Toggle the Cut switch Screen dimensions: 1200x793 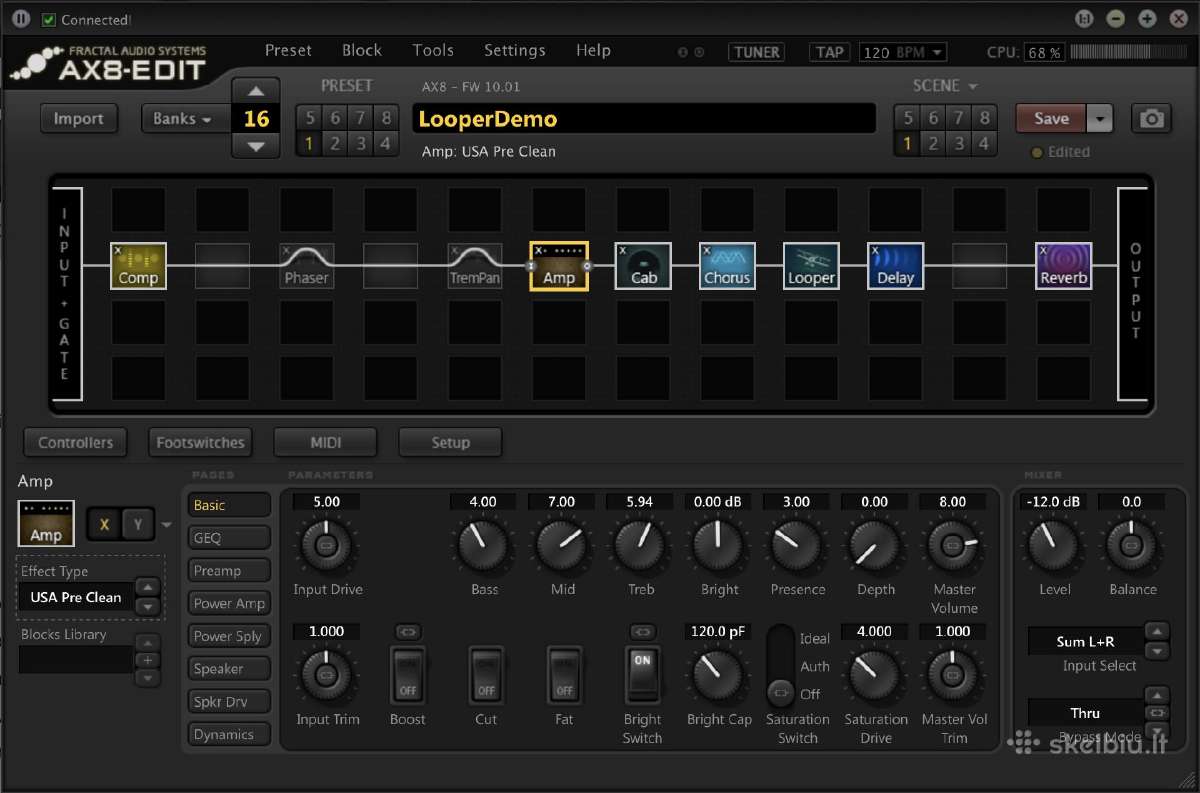click(486, 675)
